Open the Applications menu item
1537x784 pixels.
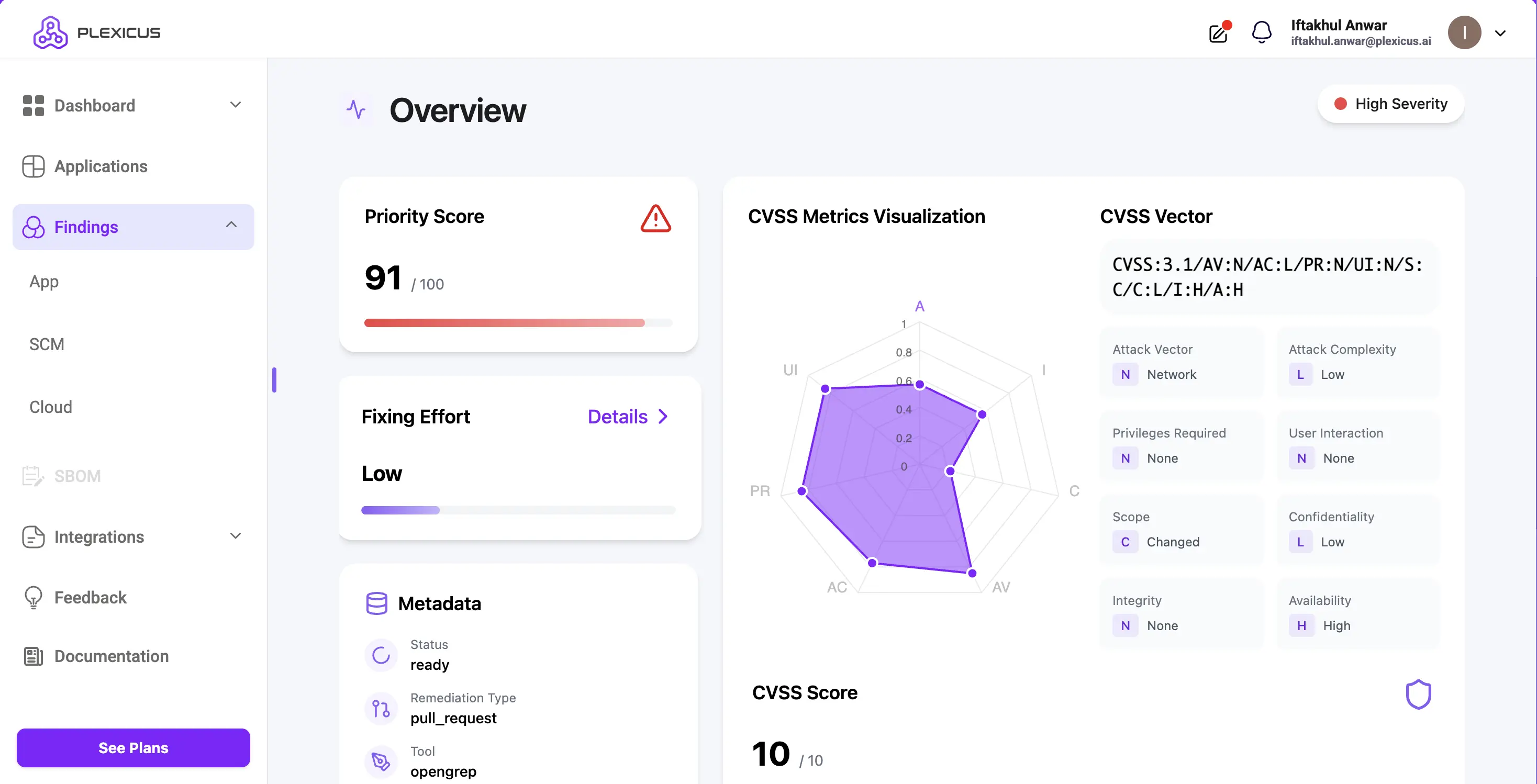100,166
